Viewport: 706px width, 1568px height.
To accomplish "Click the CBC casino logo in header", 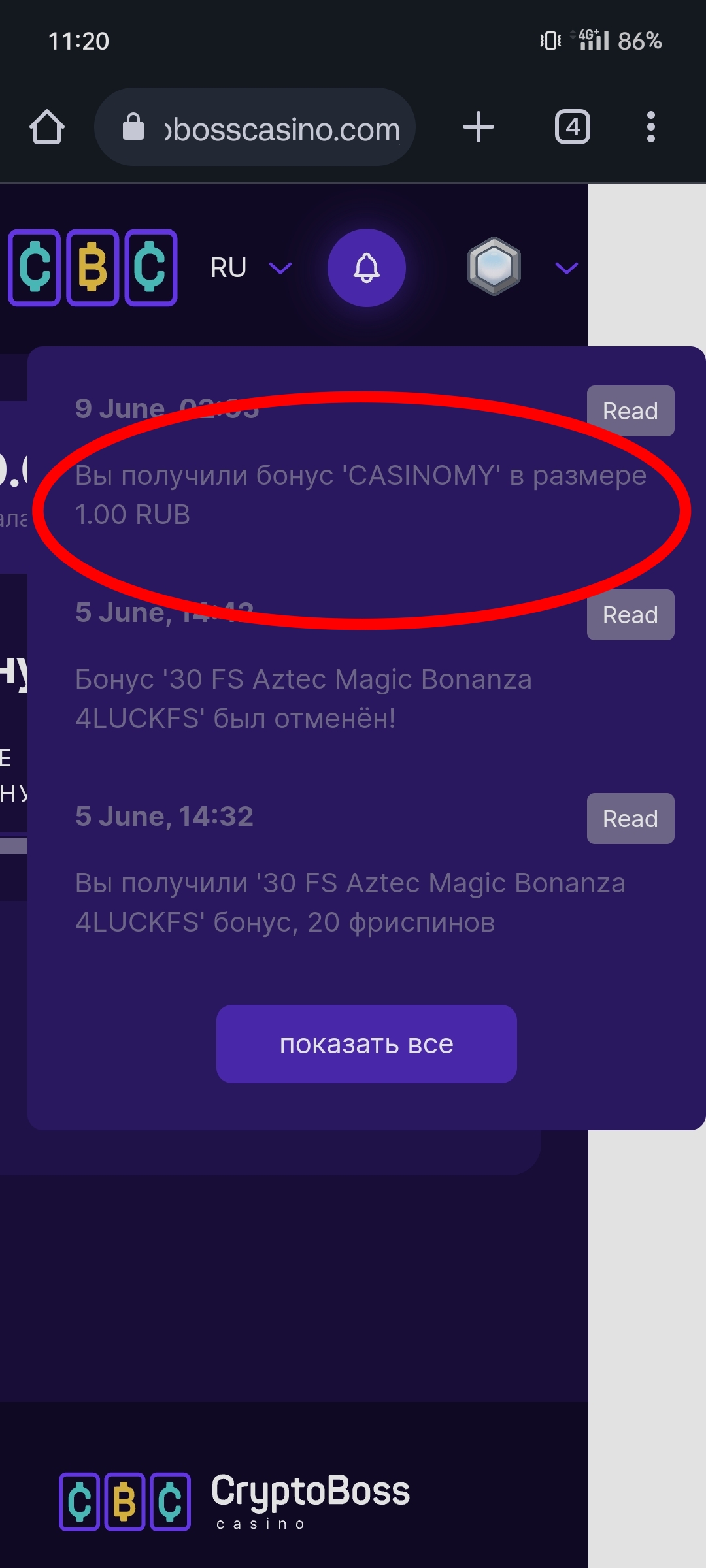I will pos(93,268).
